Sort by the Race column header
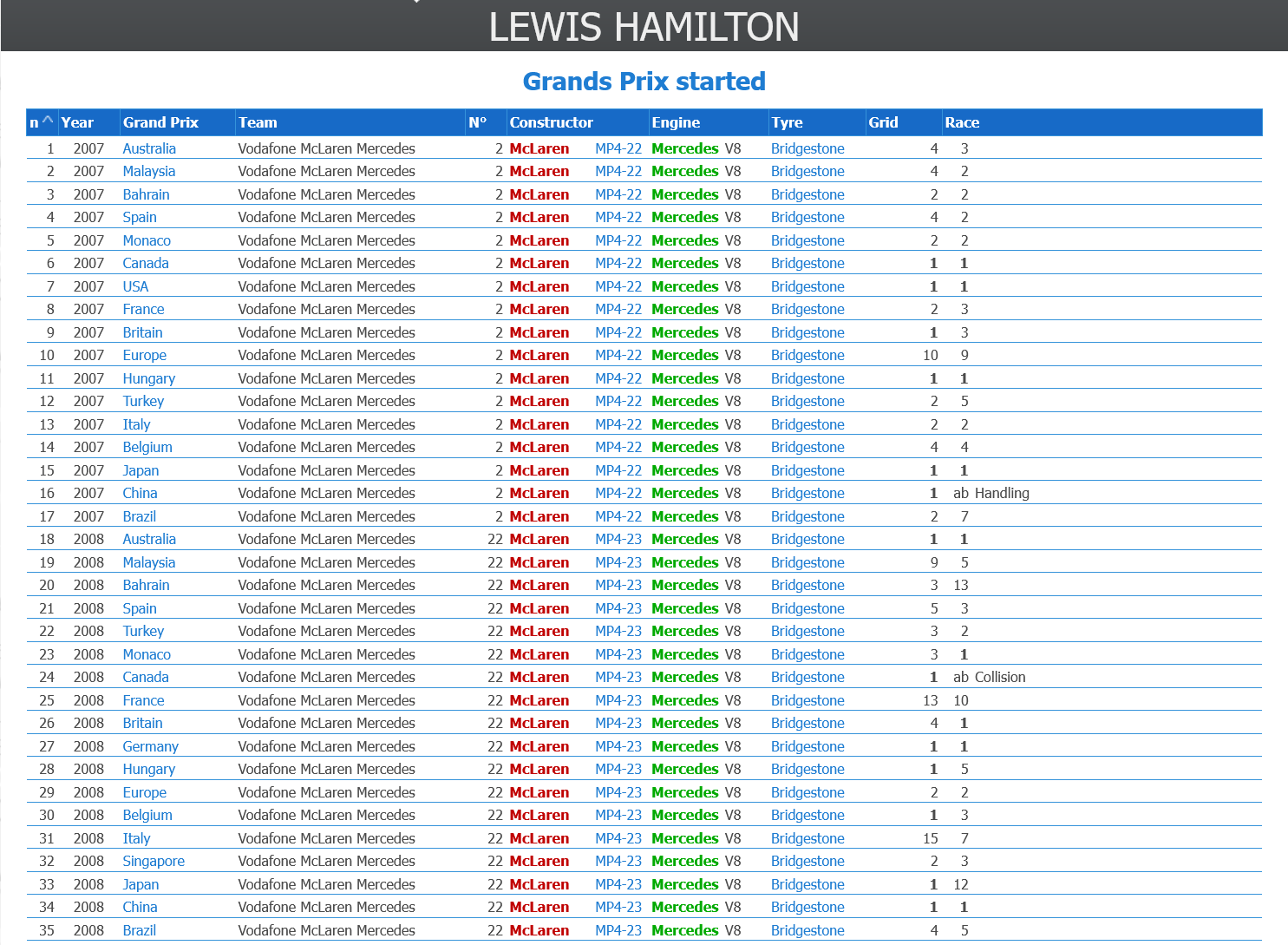Image resolution: width=1288 pixels, height=945 pixels. pos(962,122)
